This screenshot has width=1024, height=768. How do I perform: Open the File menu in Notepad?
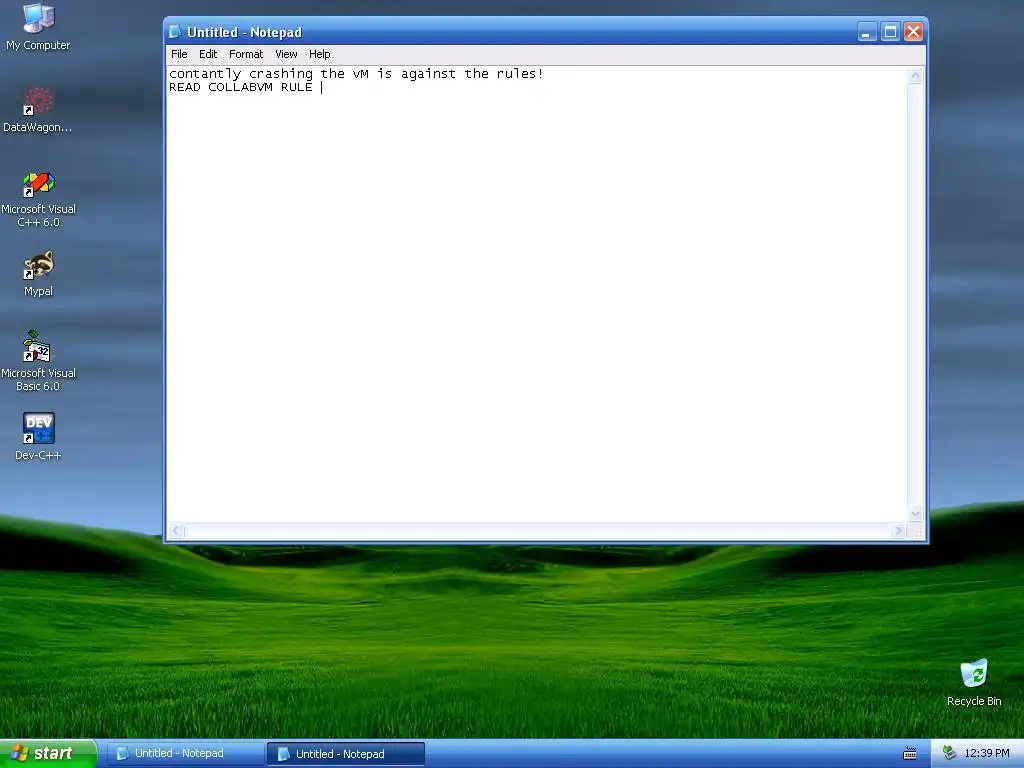point(179,54)
